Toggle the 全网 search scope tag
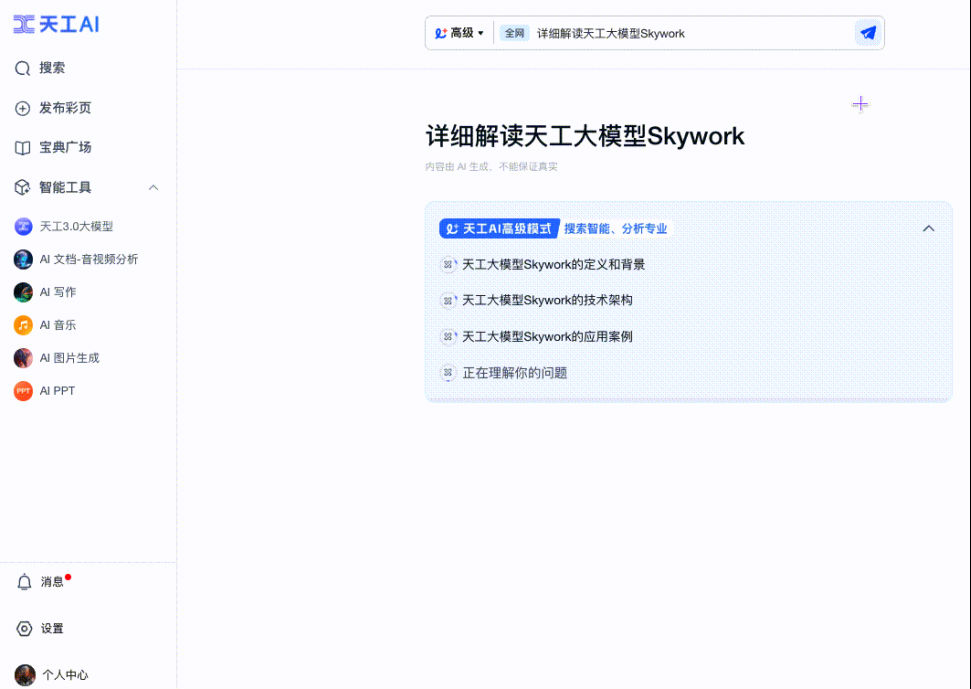 coord(514,33)
